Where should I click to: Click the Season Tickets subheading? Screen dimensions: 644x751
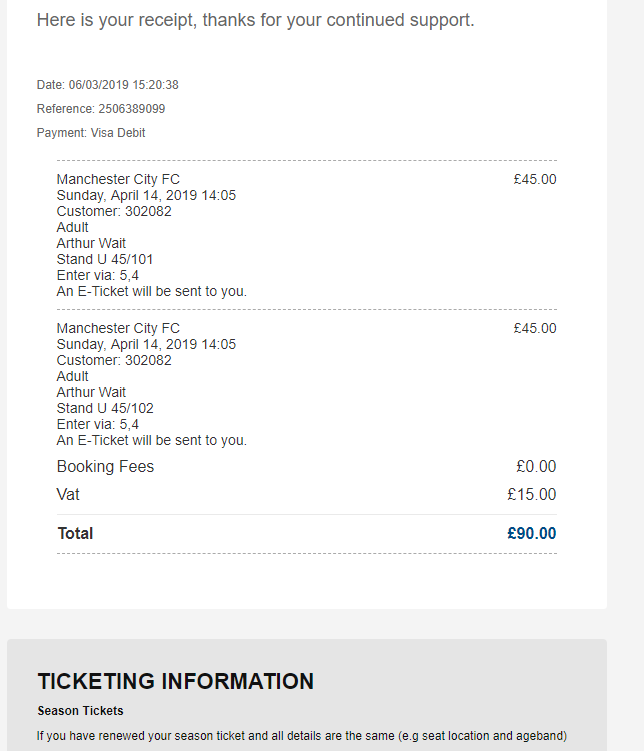point(80,711)
